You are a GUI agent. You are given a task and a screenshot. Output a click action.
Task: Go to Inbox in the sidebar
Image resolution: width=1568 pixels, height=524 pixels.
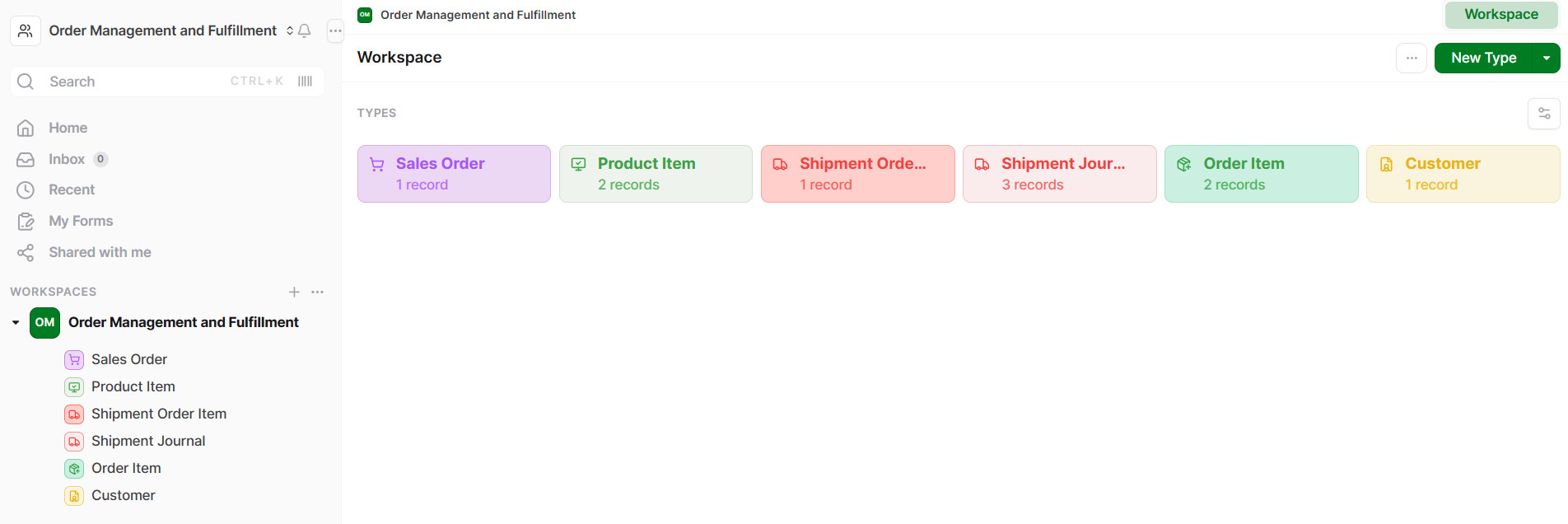click(67, 159)
